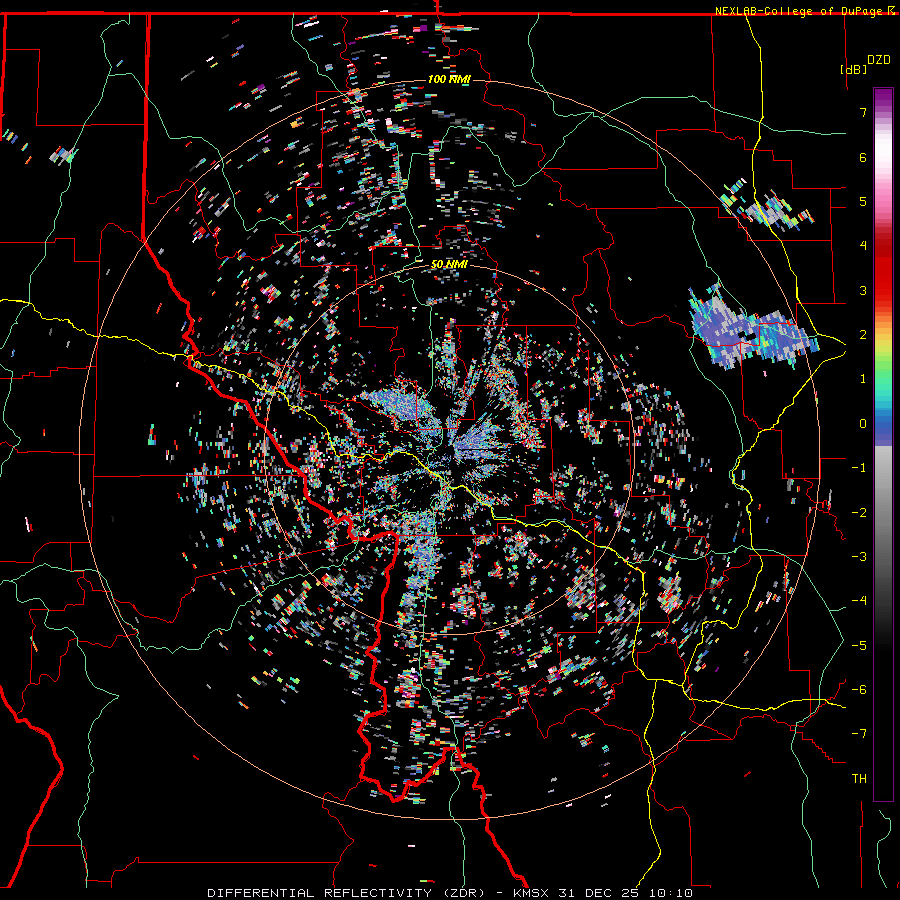Click the legend value 0 tick label
The width and height of the screenshot is (900, 900).
863,424
